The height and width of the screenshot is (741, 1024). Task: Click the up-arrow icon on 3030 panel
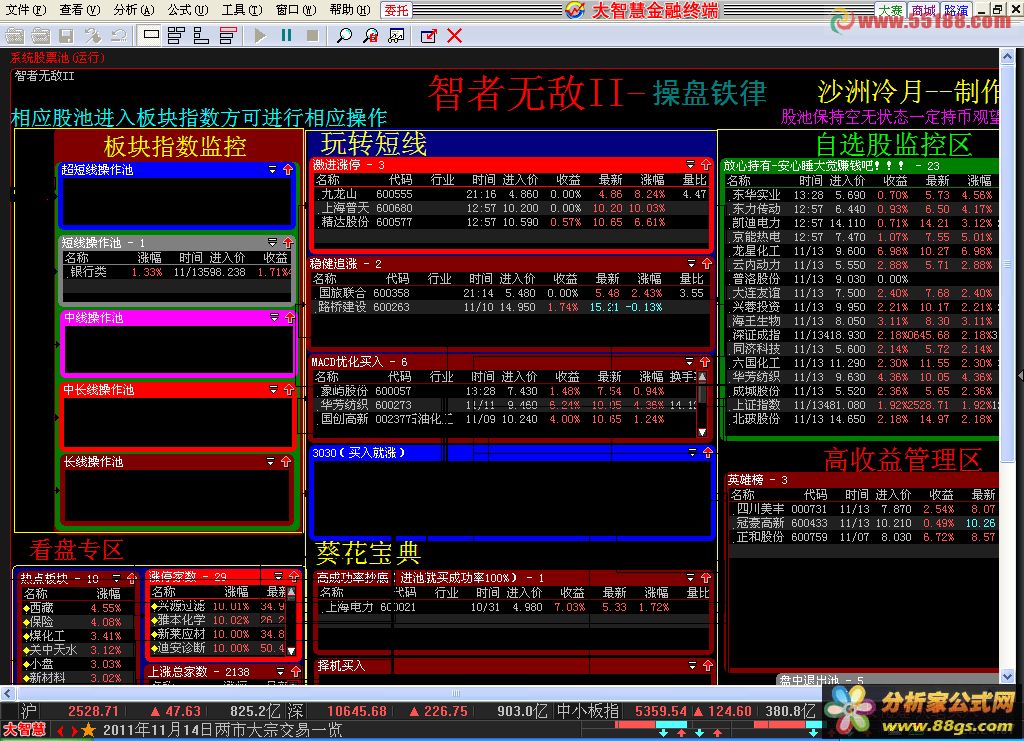pos(708,452)
